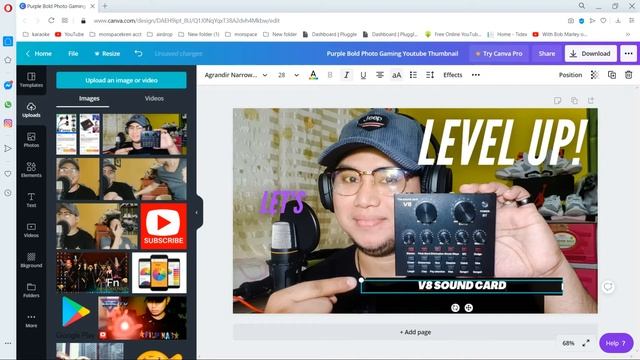Open the Templates sidebar panel

pos(31,80)
